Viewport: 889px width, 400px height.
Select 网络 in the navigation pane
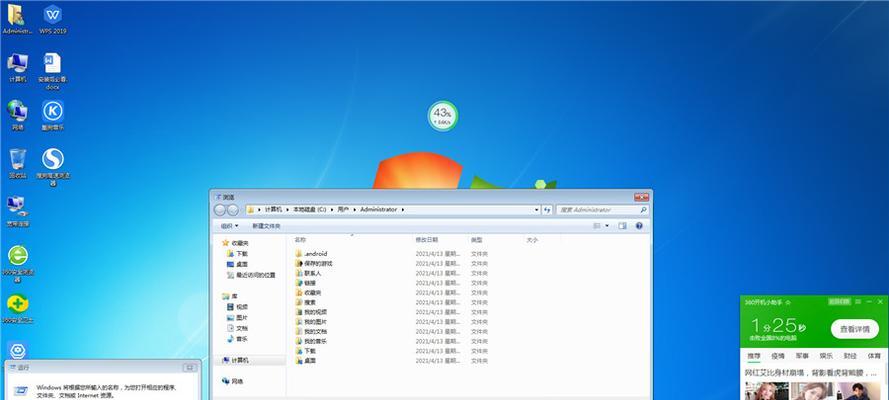233,381
